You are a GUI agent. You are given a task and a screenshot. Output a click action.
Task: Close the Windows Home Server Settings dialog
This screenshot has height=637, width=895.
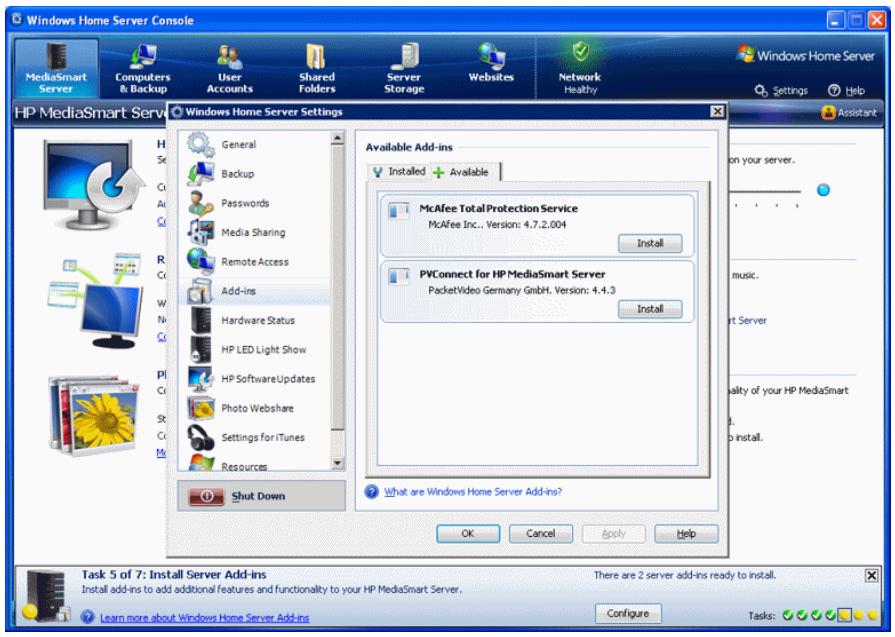[717, 111]
